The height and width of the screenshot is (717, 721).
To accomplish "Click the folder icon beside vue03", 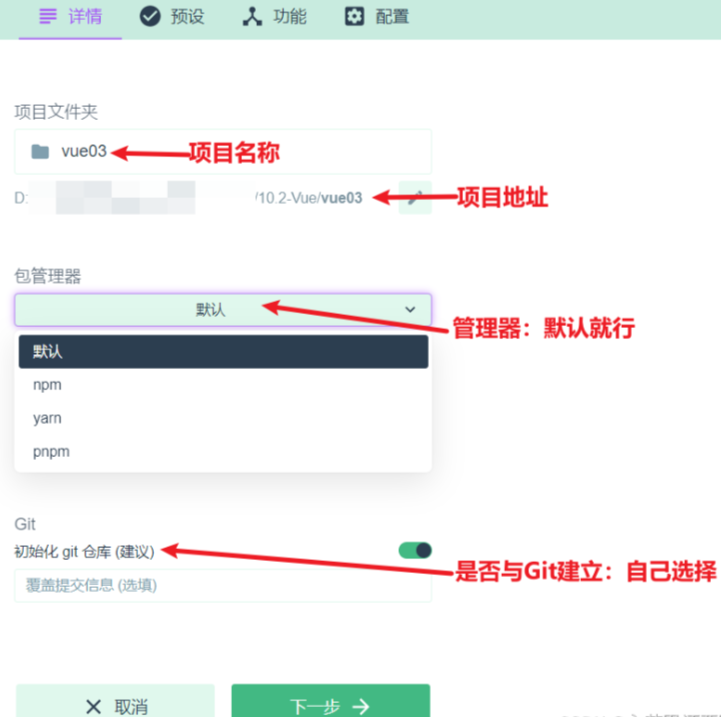I will click(x=40, y=151).
